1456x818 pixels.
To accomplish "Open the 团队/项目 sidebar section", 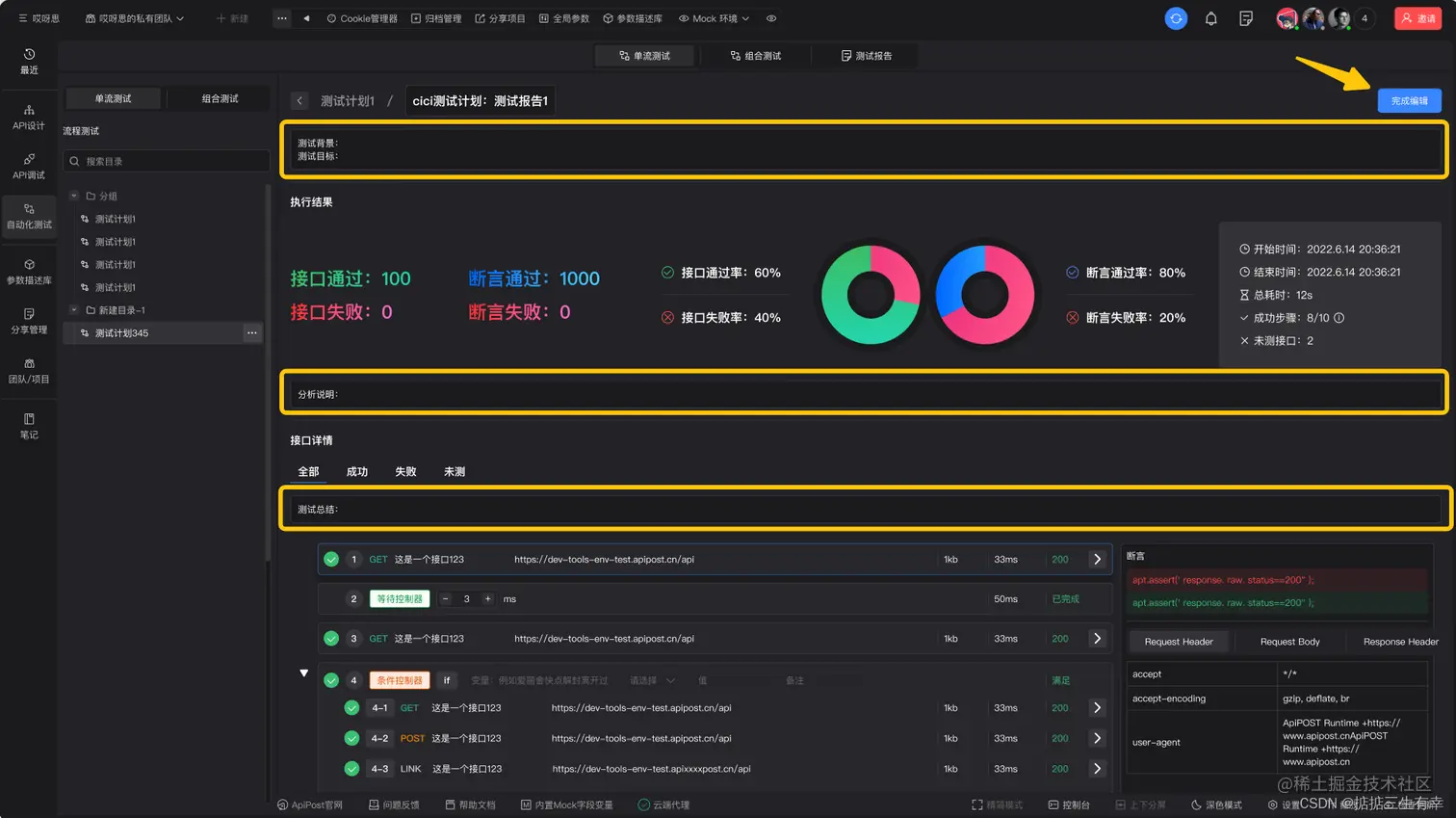I will click(x=29, y=371).
